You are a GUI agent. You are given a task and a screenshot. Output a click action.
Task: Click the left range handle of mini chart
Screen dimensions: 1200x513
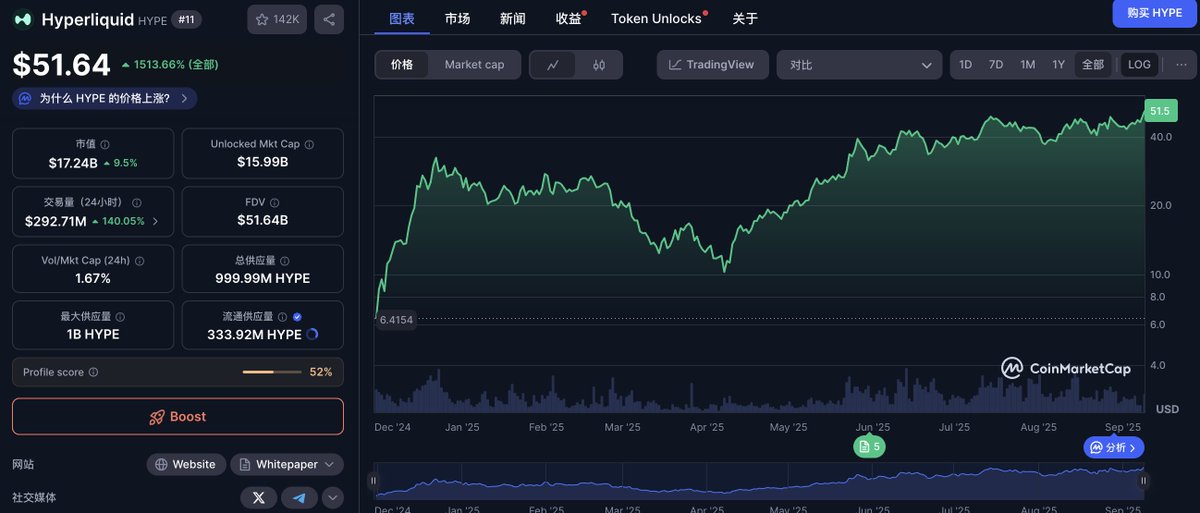pyautogui.click(x=374, y=481)
